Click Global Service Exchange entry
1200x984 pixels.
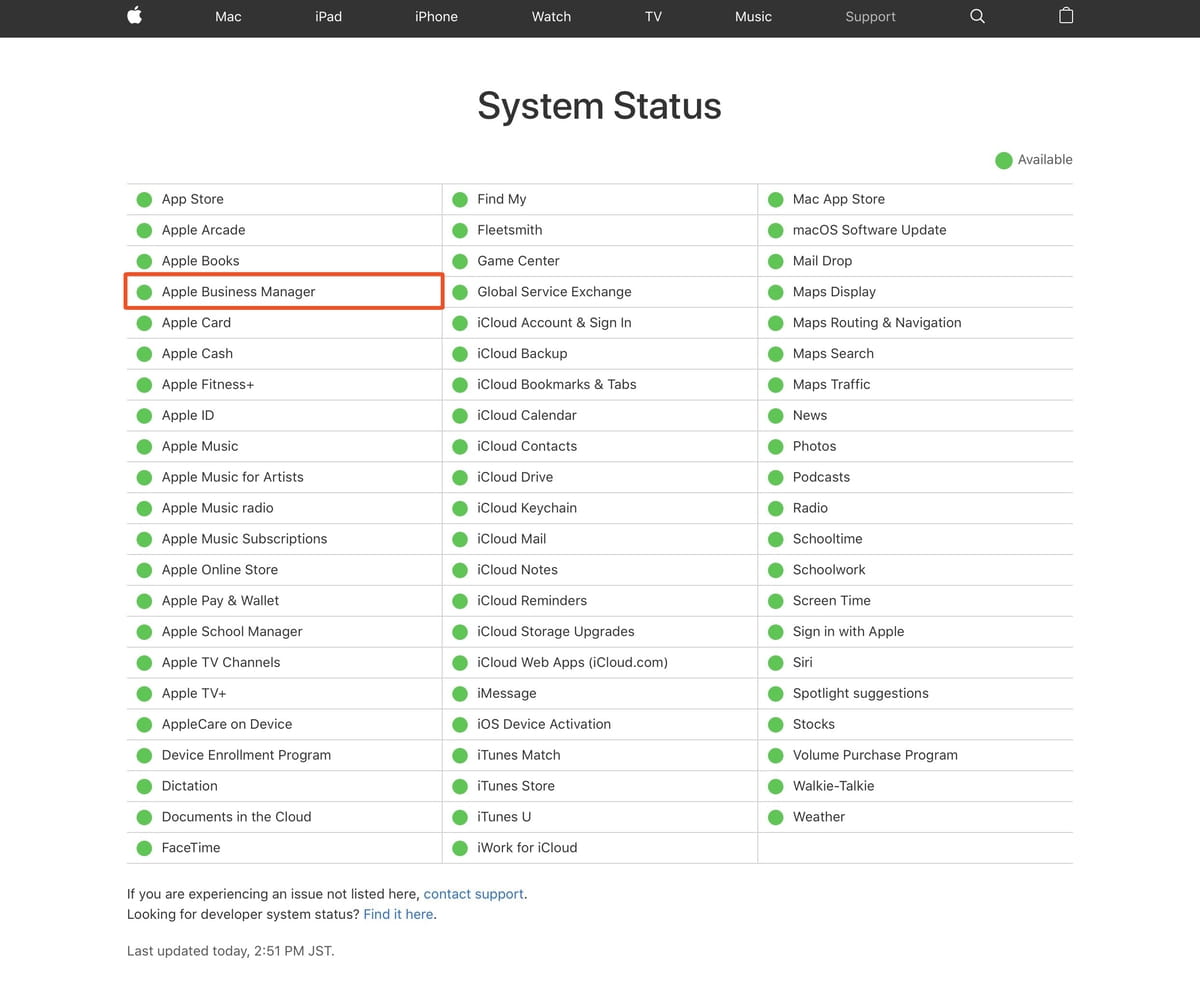click(x=554, y=292)
